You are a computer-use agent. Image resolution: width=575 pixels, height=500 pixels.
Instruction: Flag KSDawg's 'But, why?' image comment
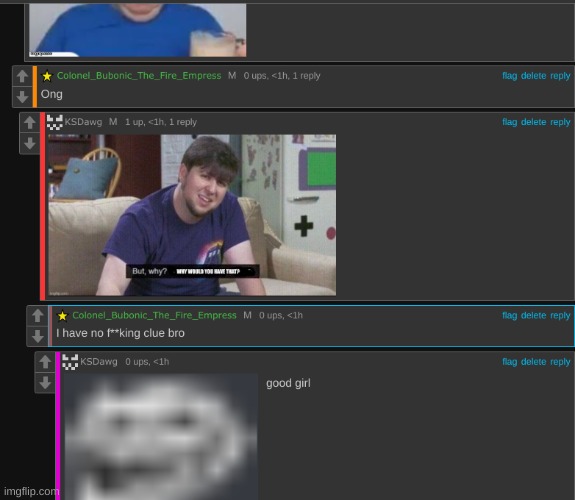tap(509, 122)
